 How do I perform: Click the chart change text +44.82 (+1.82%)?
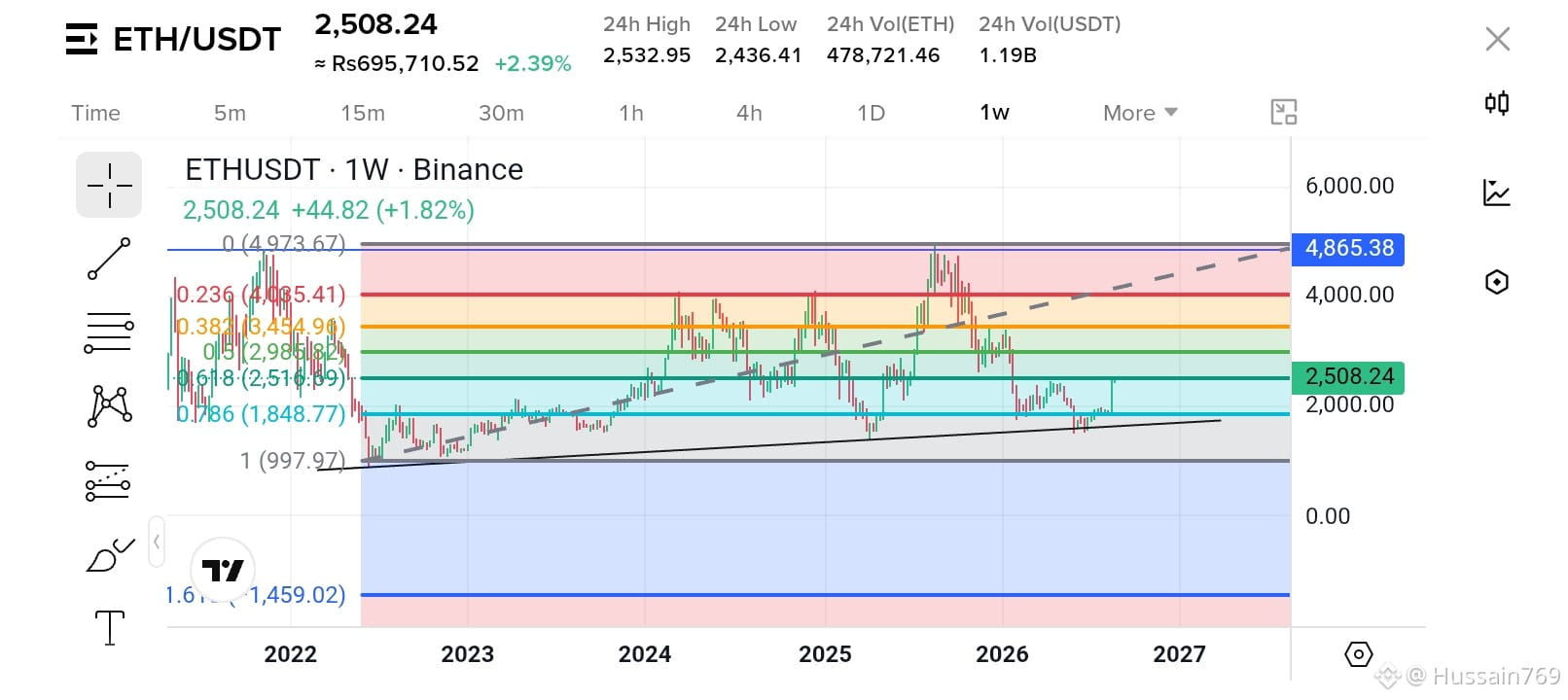click(x=383, y=210)
